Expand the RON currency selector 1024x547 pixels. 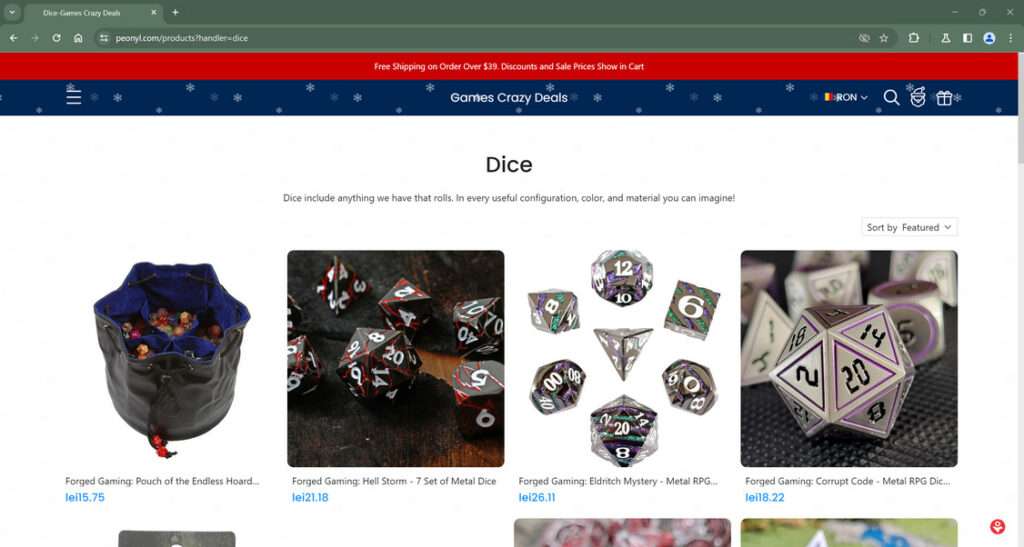pos(846,97)
